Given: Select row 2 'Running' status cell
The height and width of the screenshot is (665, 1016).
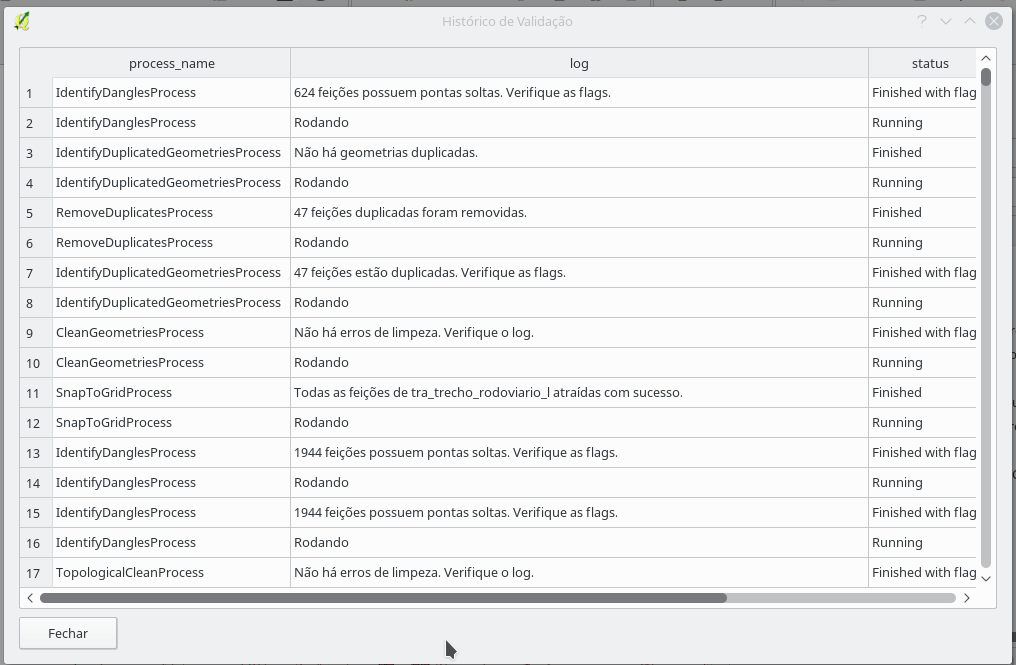Looking at the screenshot, I should pyautogui.click(x=923, y=122).
